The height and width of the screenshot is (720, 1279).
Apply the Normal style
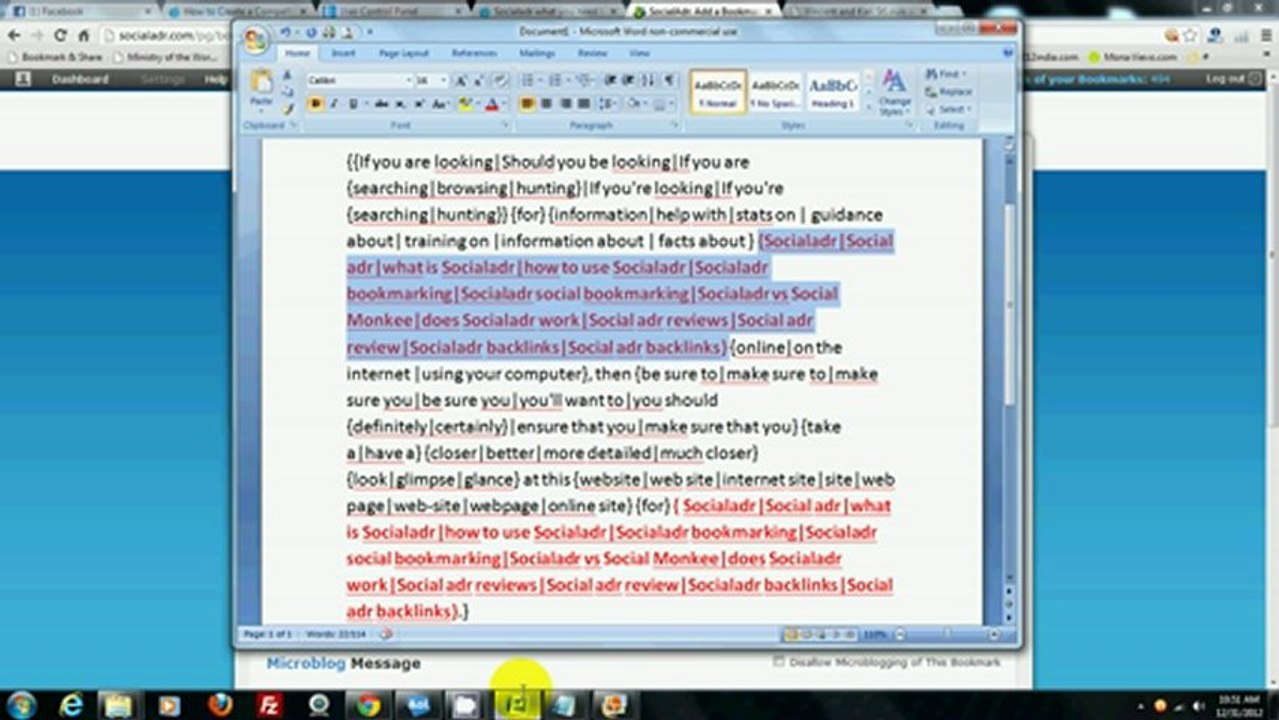tap(718, 92)
